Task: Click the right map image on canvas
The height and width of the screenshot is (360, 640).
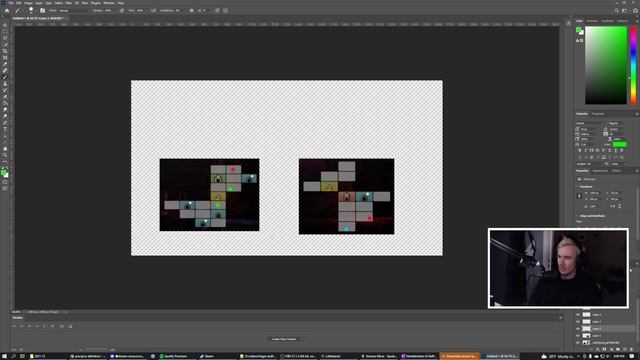Action: [347, 196]
